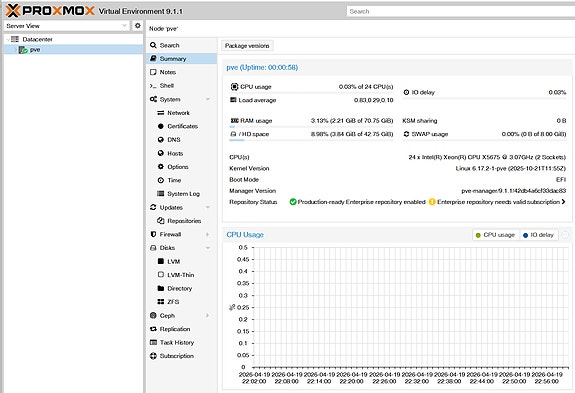Click the DNS globe icon
Image resolution: width=575 pixels, height=393 pixels.
click(161, 140)
